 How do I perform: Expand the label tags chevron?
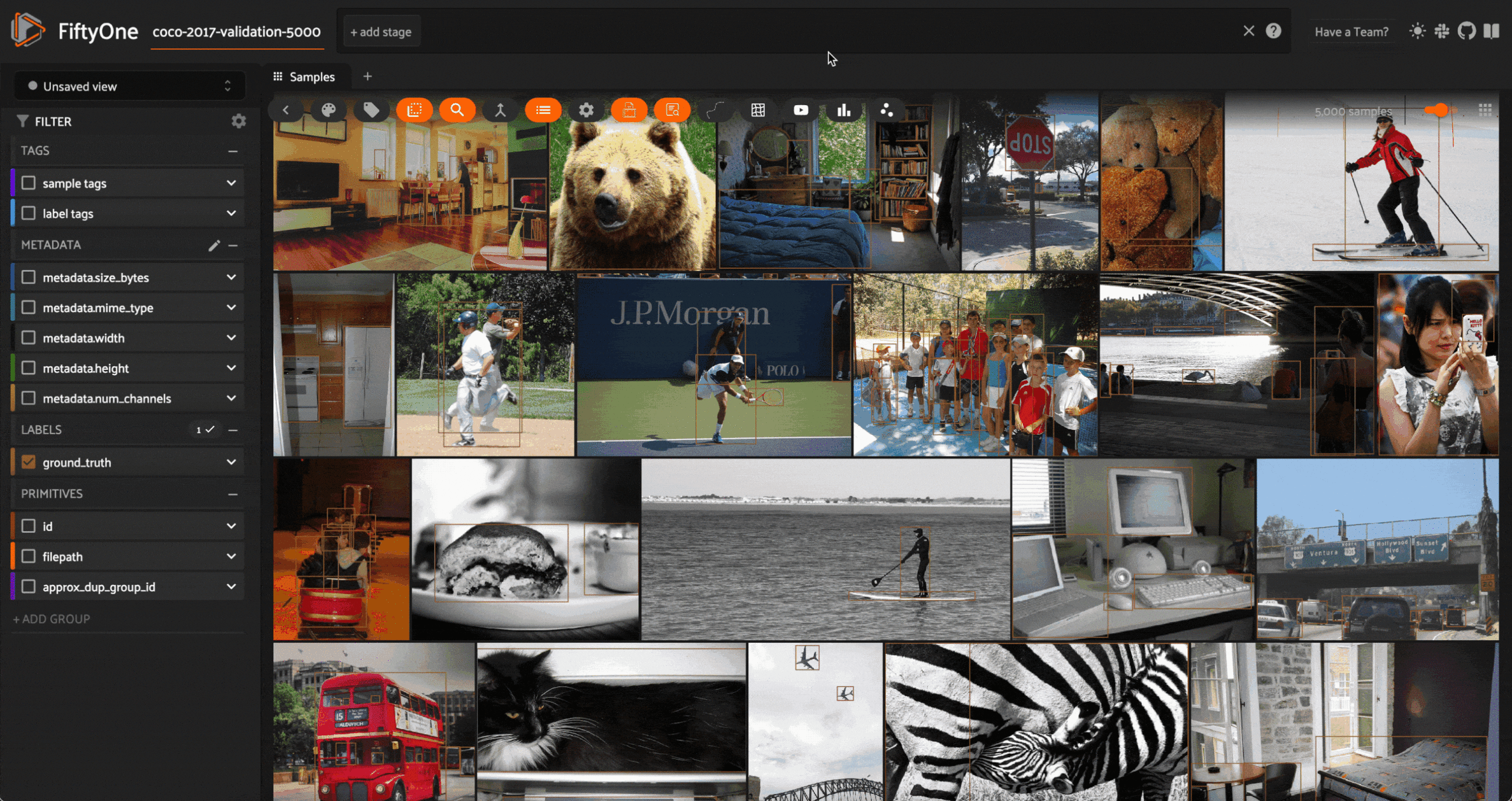tap(231, 213)
